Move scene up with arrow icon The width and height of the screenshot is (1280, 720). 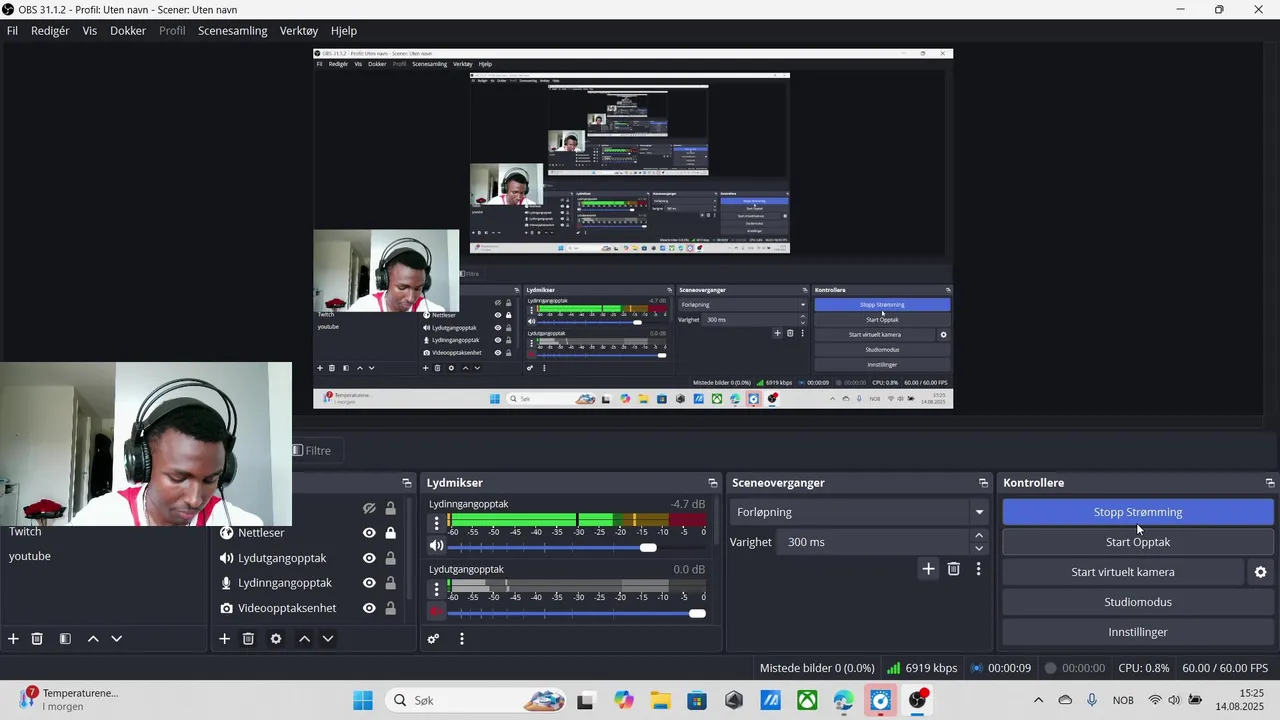93,639
